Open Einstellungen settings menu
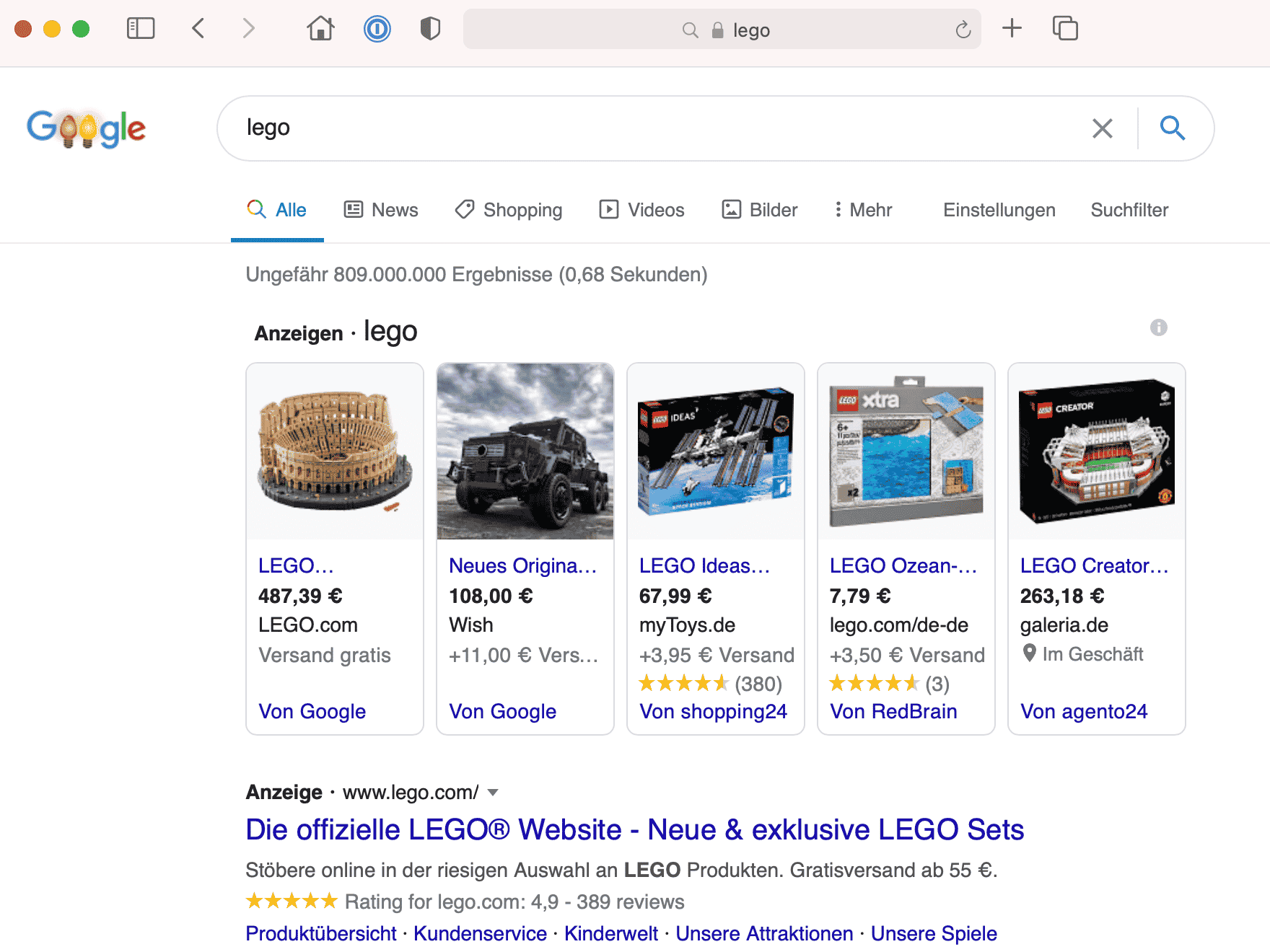The height and width of the screenshot is (952, 1270). [x=999, y=210]
